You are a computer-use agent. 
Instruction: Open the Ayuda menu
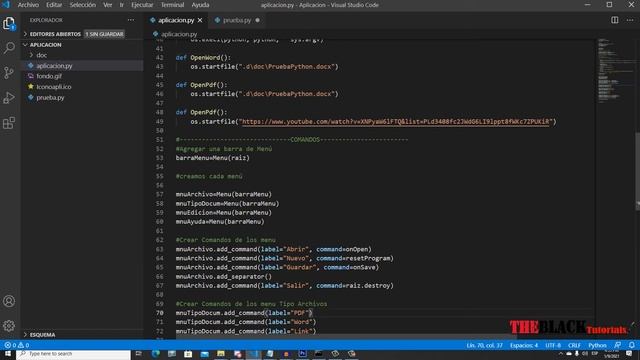click(200, 5)
